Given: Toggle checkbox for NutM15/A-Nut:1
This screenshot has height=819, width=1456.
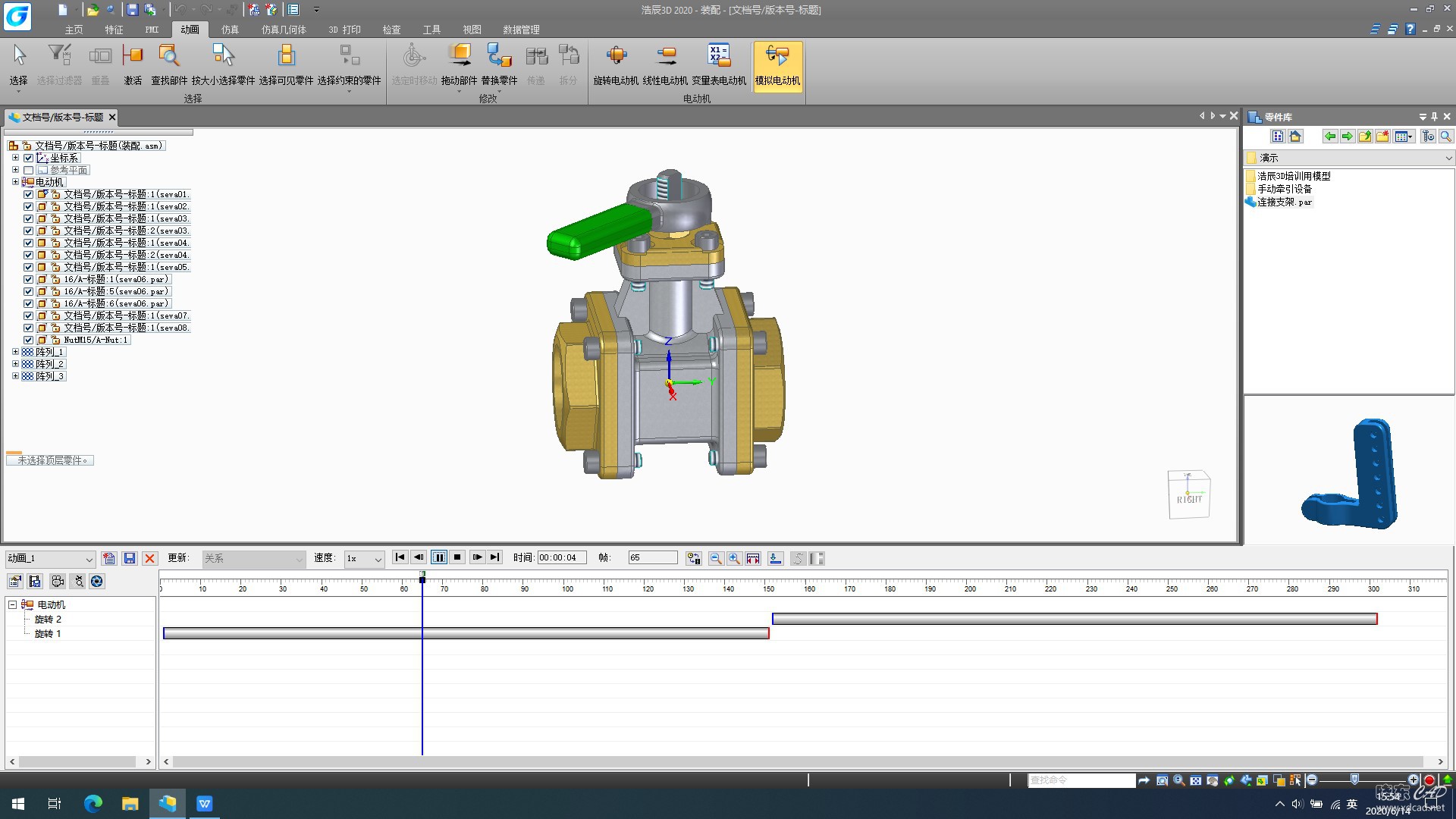Looking at the screenshot, I should [x=28, y=340].
